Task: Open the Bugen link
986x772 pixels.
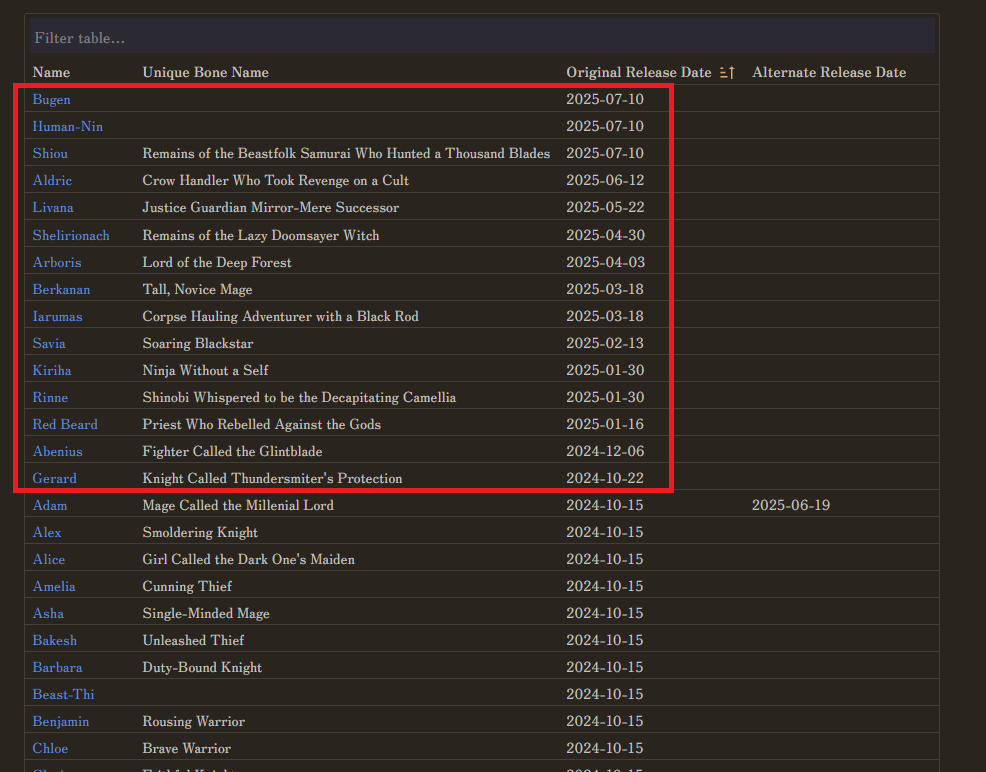Action: (52, 99)
